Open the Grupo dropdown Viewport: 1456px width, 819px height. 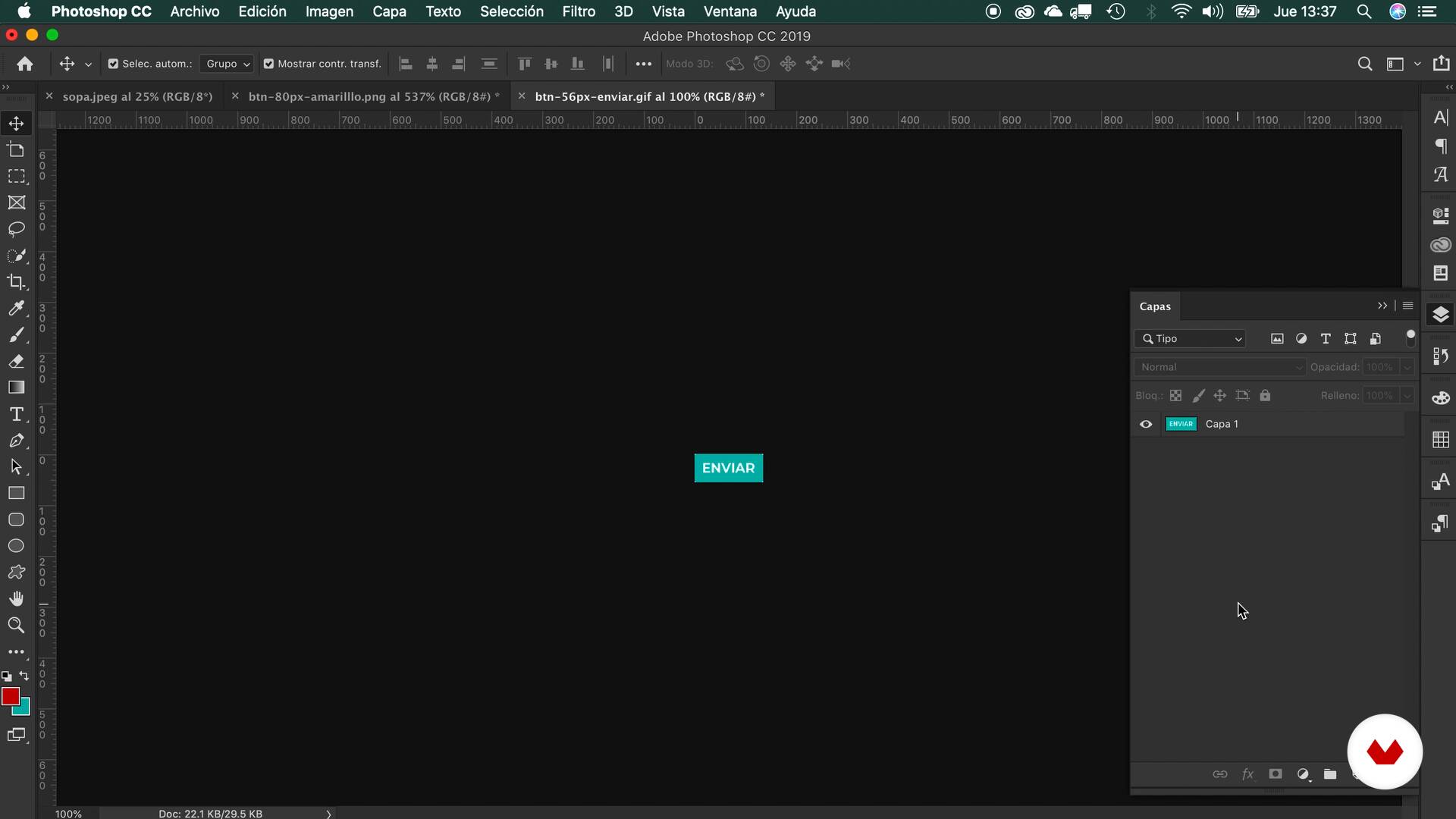(227, 64)
